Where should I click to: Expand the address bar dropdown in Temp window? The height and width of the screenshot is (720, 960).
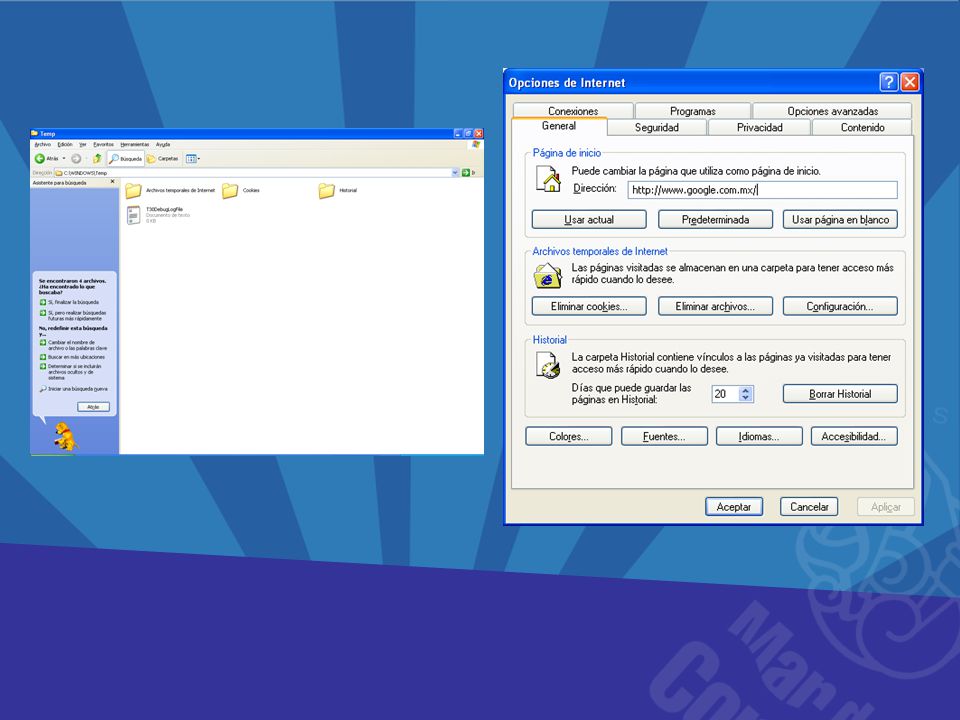(x=455, y=173)
